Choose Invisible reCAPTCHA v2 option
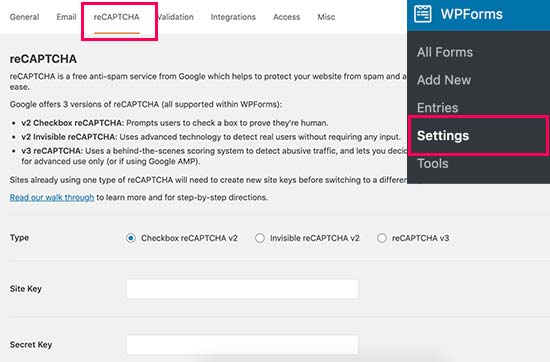The width and height of the screenshot is (550, 362). tap(260, 238)
